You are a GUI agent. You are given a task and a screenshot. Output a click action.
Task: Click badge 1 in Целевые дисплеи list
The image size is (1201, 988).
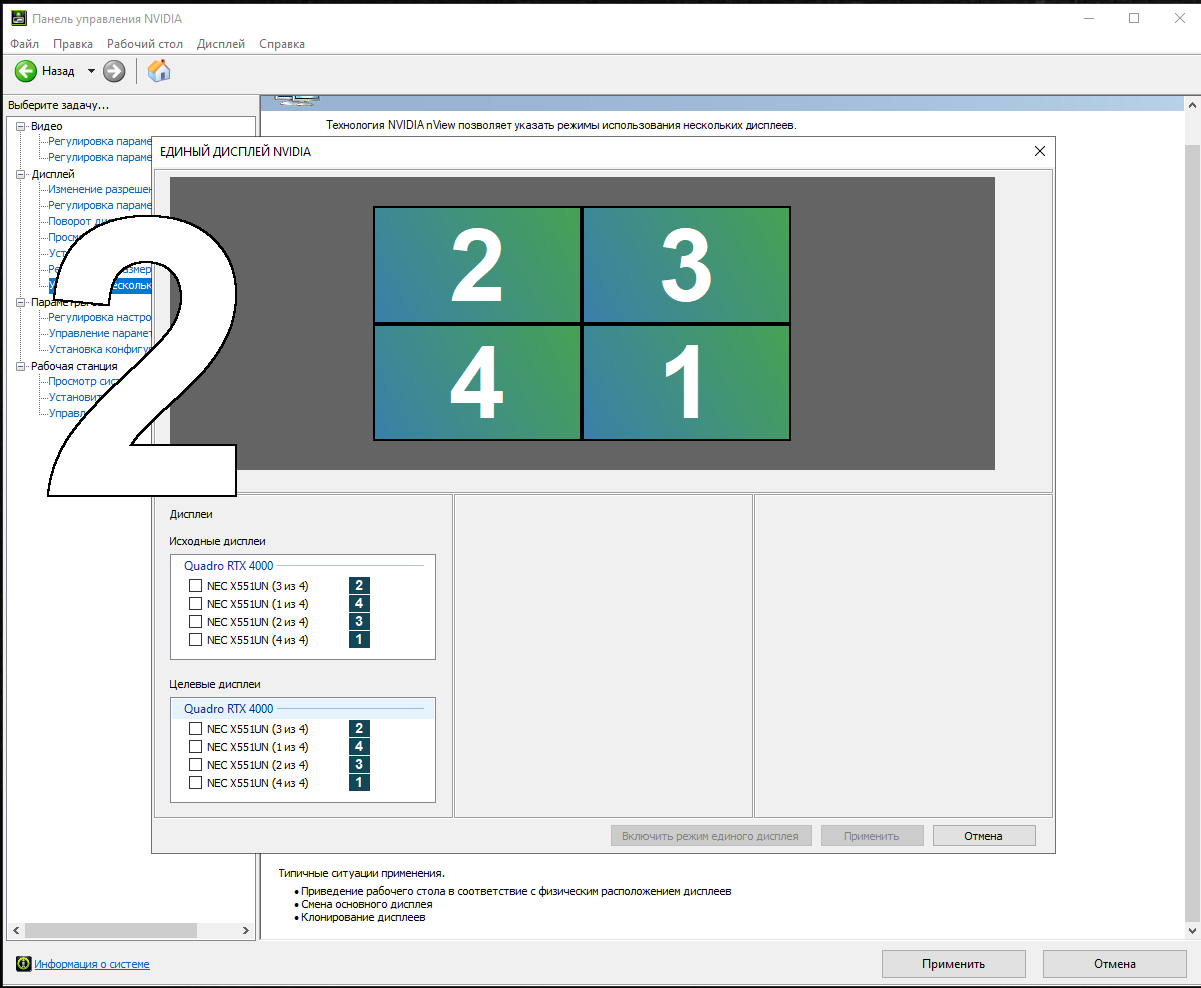click(359, 783)
